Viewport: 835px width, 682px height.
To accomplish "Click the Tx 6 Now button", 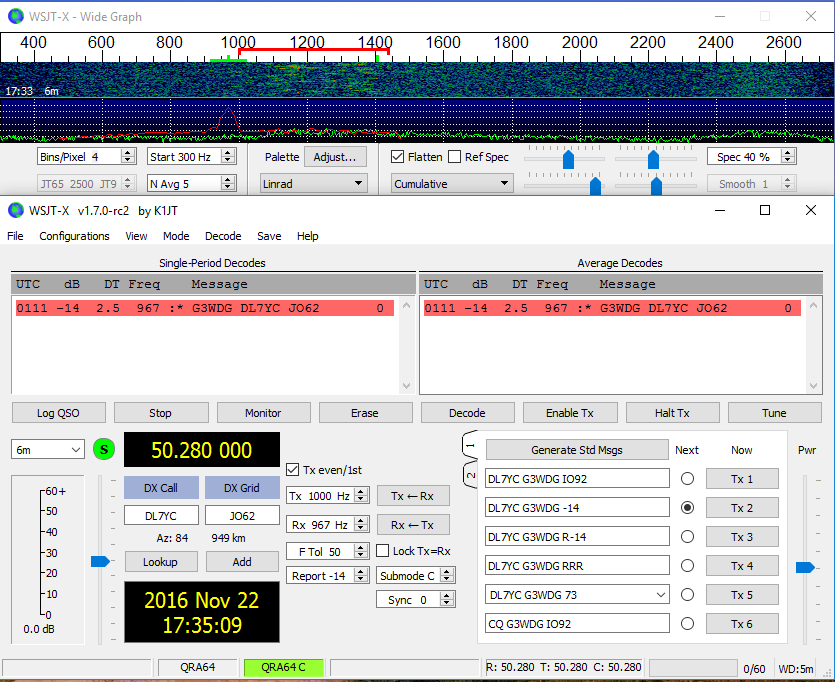I will (742, 623).
